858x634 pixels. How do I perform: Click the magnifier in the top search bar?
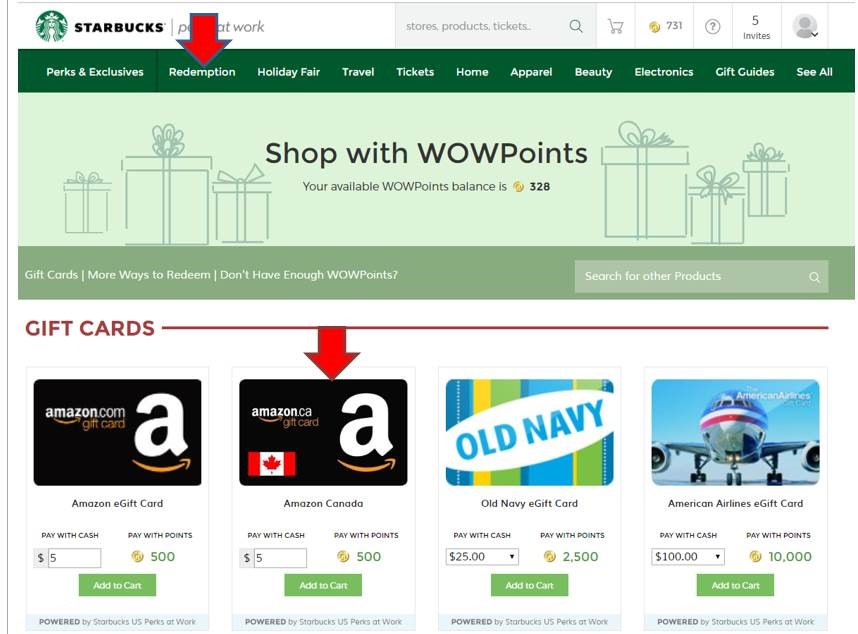576,26
